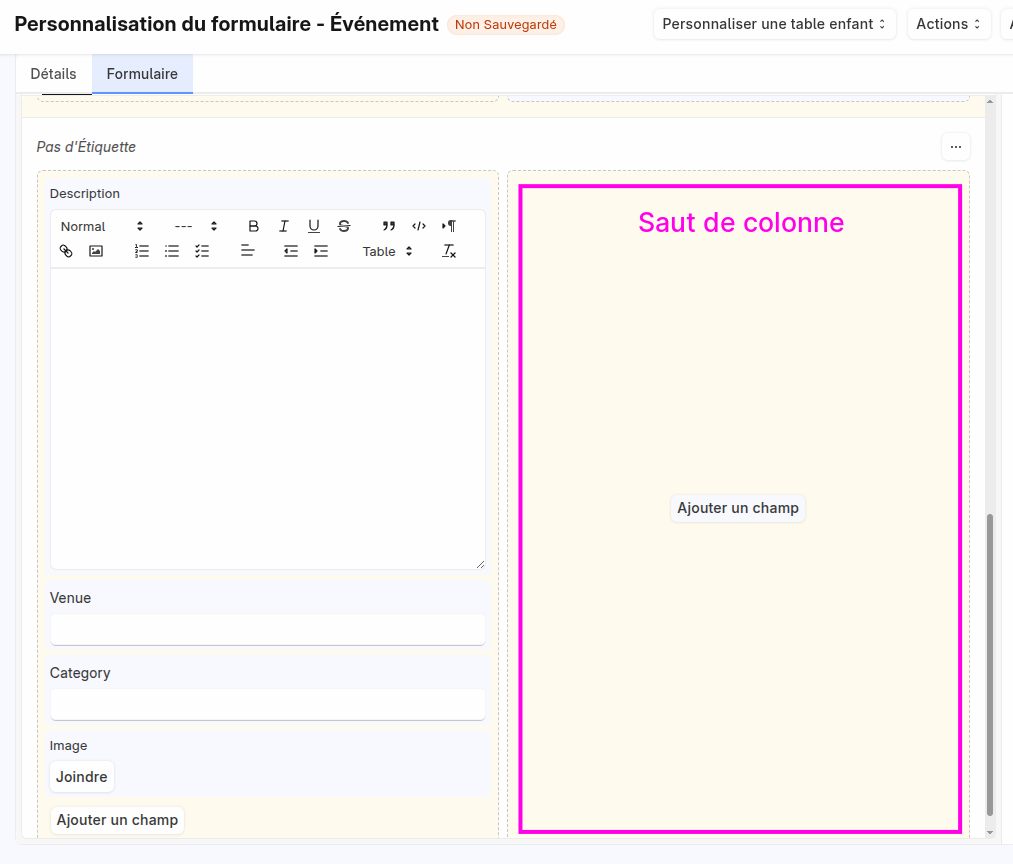Click Ajouter un champ in empty column
This screenshot has width=1013, height=864.
pos(738,508)
